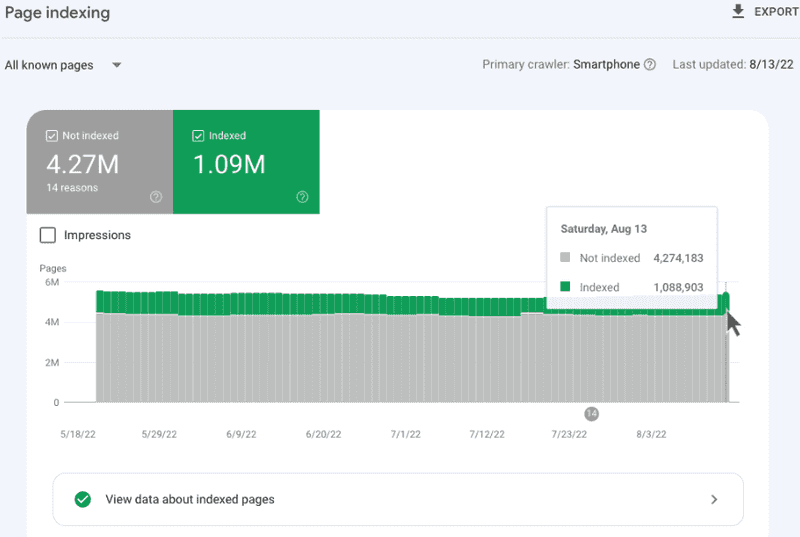Click the annotation marker labeled 14
The height and width of the screenshot is (537, 800).
click(x=591, y=413)
